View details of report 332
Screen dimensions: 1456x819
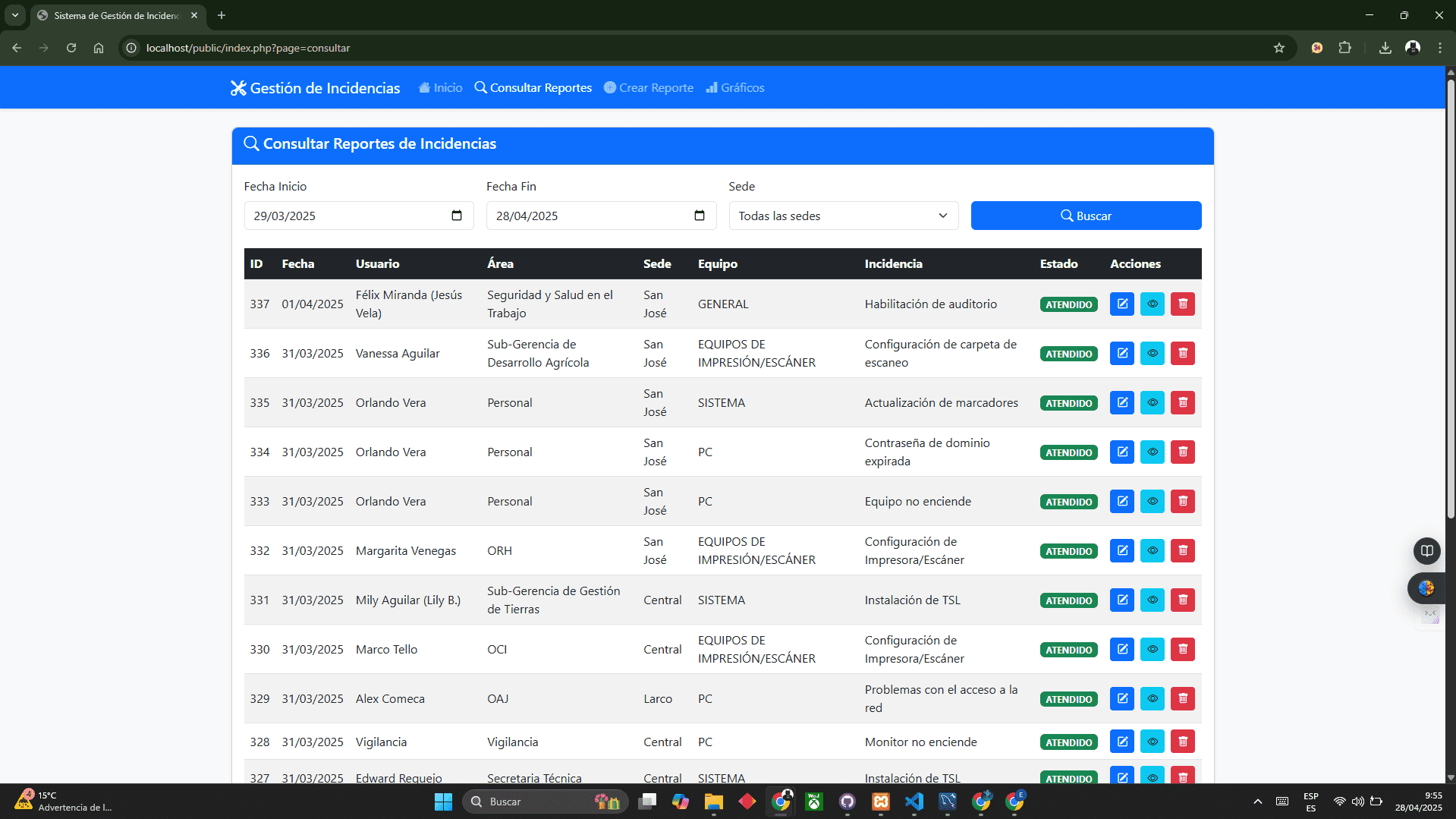click(1152, 551)
